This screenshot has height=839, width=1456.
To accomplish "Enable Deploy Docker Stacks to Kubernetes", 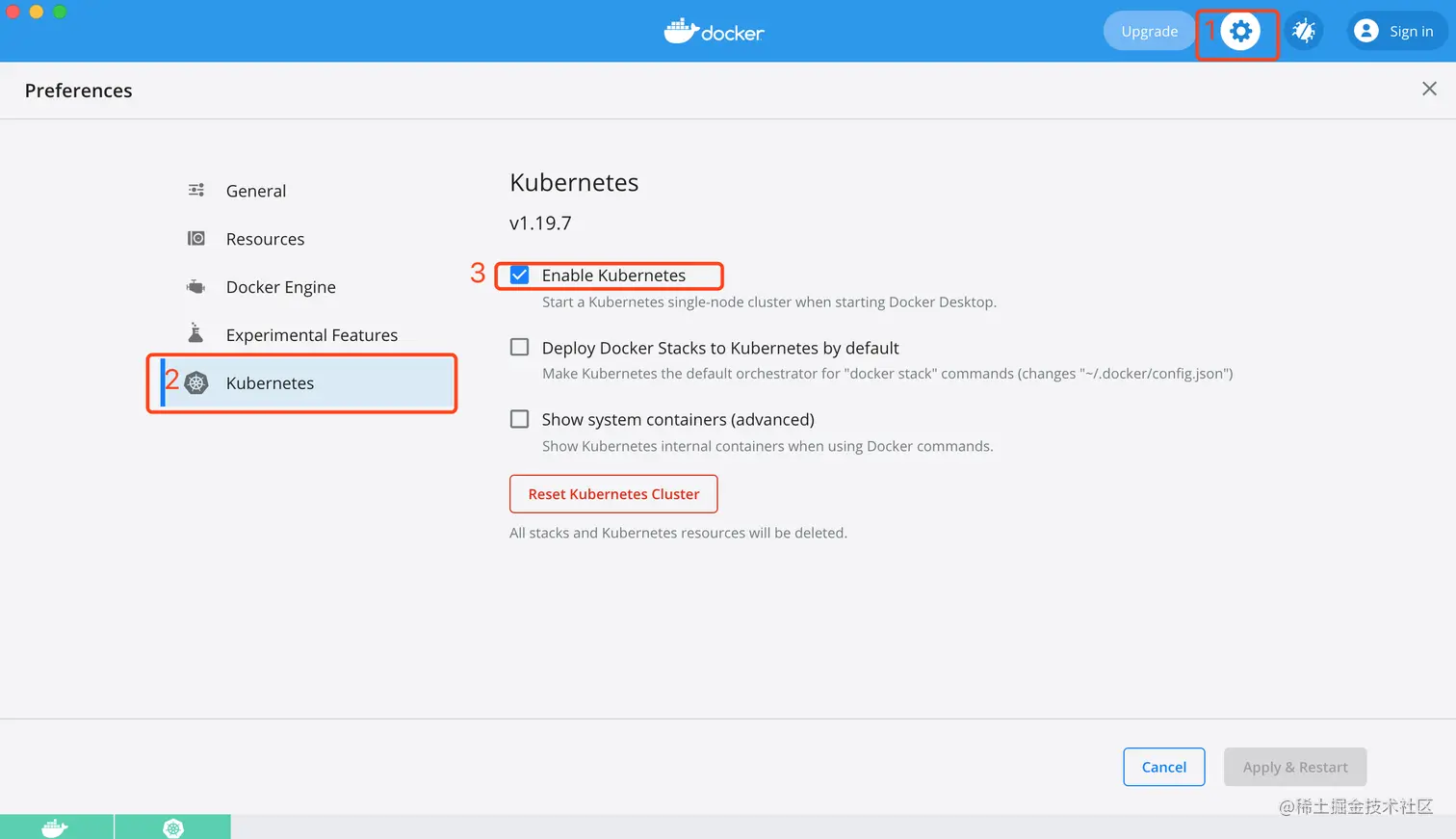I will 520,347.
